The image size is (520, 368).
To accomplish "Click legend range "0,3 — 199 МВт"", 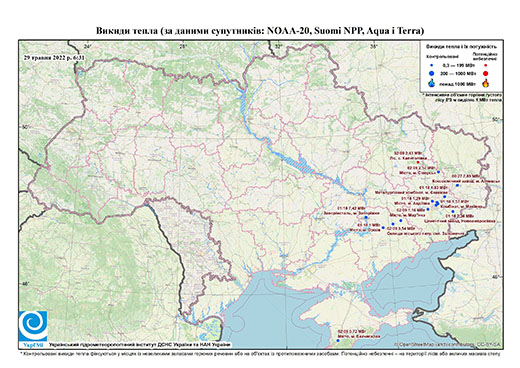I will click(460, 65).
